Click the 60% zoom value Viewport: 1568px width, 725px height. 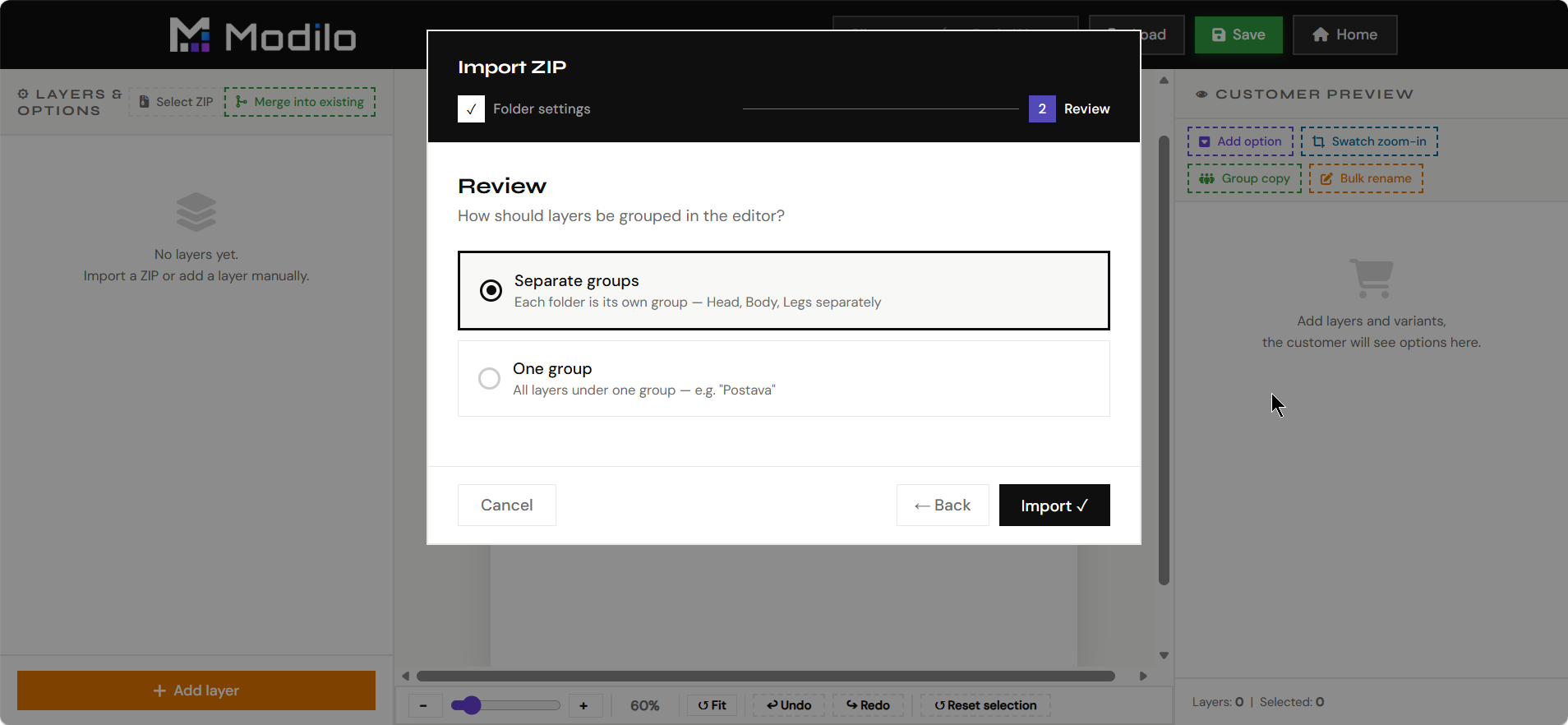tap(645, 705)
